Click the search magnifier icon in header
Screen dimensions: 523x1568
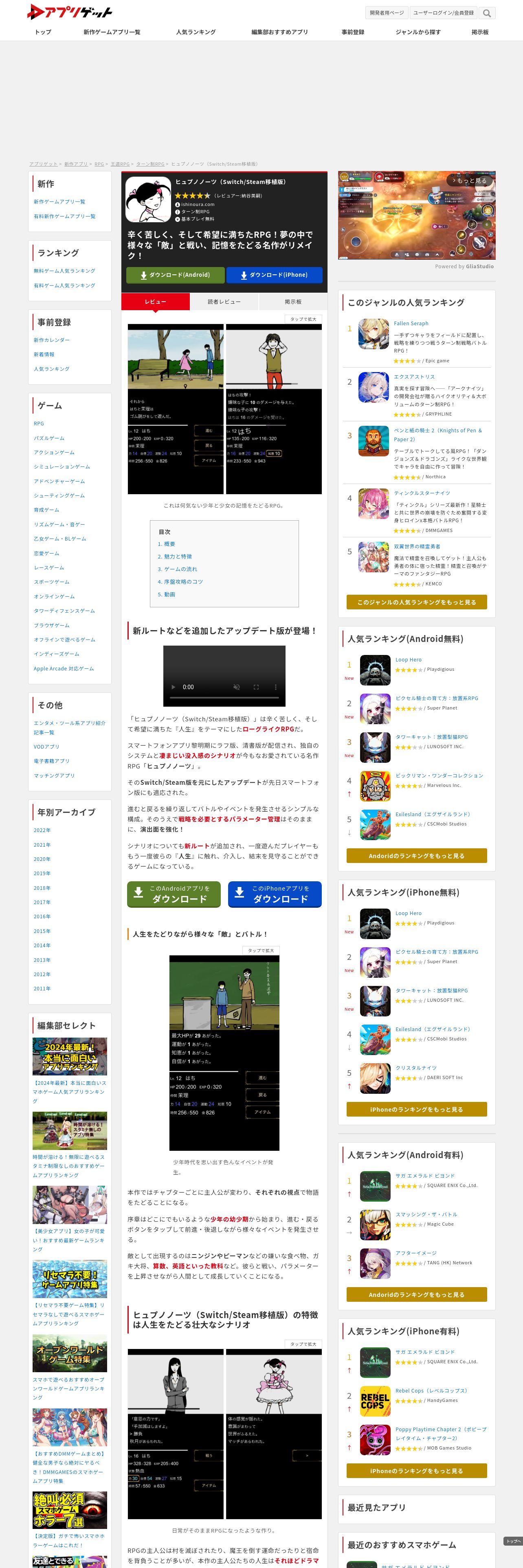tap(486, 13)
